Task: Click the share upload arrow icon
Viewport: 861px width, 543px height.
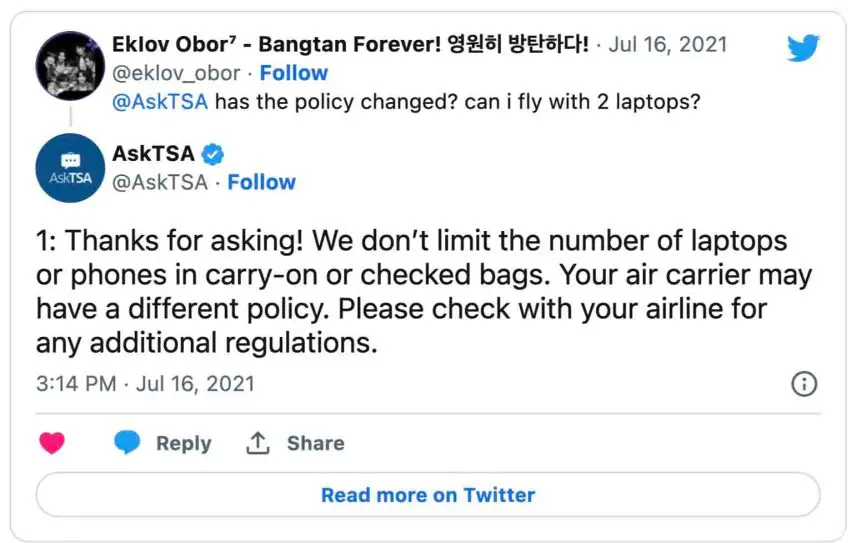Action: click(258, 443)
